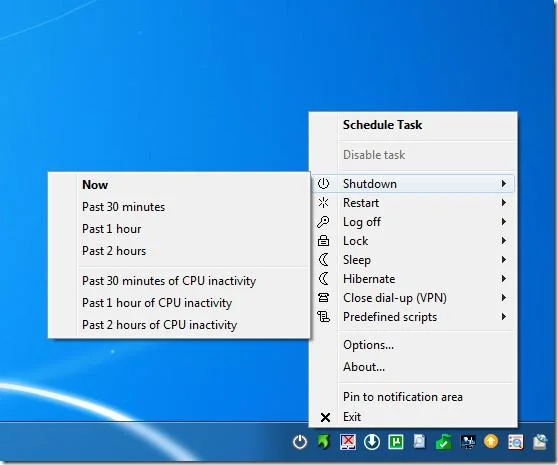This screenshot has width=558, height=465.
Task: Open the About... menu entry
Action: (364, 367)
